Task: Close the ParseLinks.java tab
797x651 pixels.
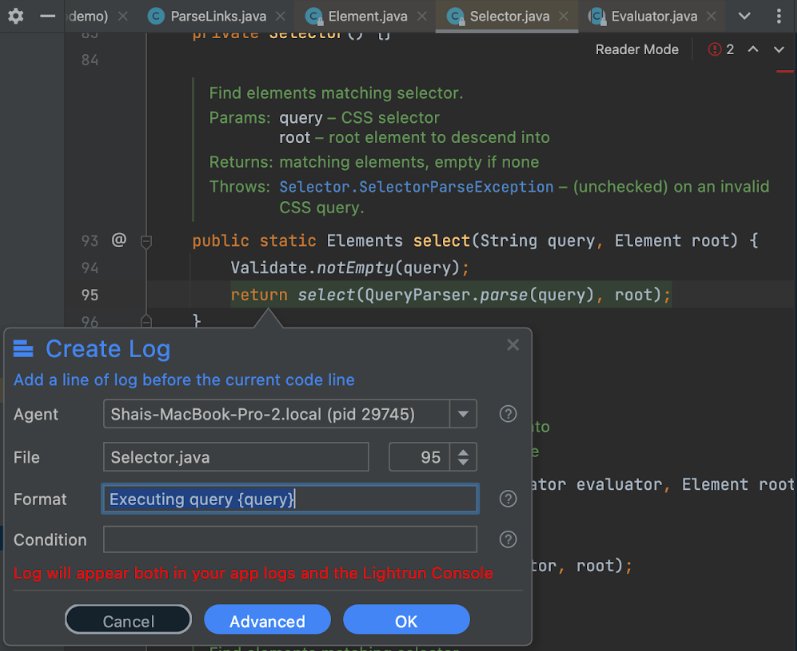Action: point(281,16)
